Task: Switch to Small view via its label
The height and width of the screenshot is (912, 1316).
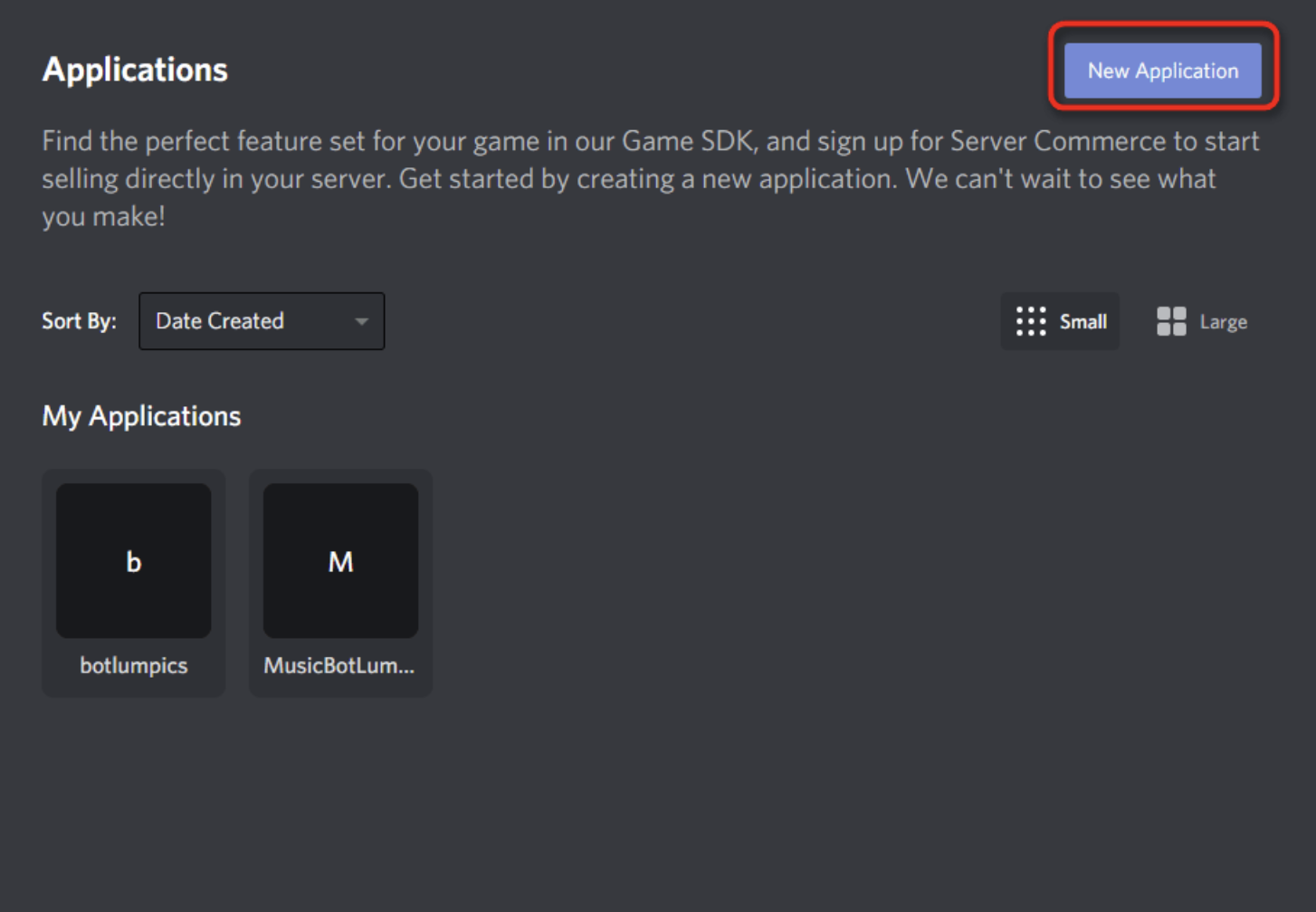Action: point(1083,322)
